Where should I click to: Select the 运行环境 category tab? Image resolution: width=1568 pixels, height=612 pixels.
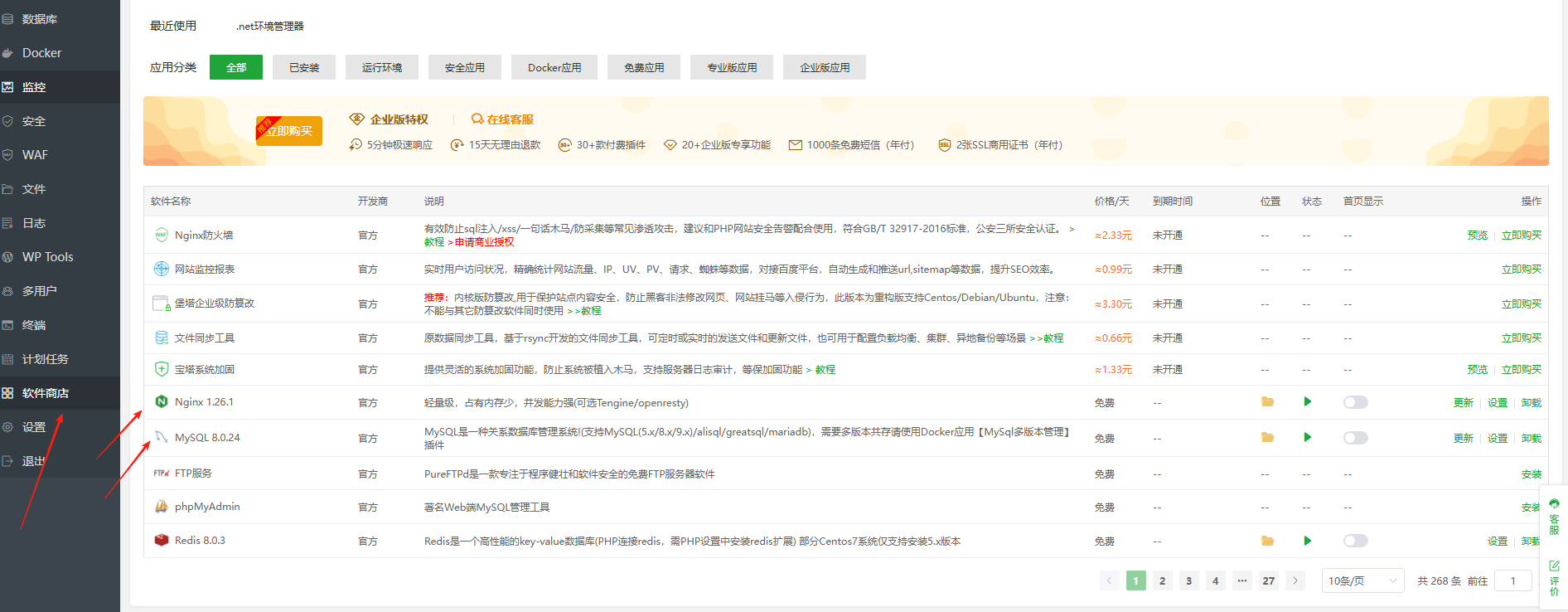click(382, 67)
